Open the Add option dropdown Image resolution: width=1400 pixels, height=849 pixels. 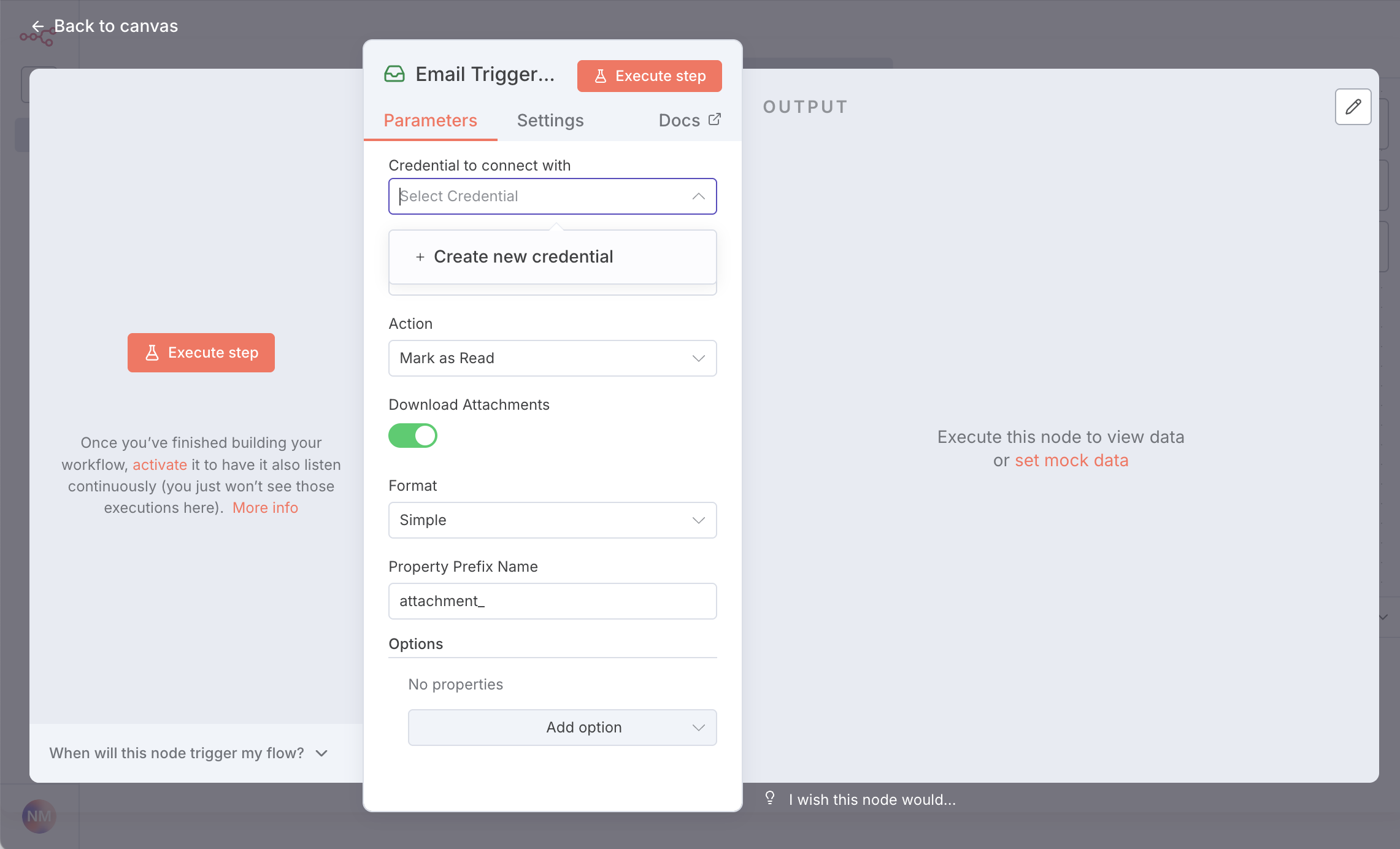[x=562, y=728]
